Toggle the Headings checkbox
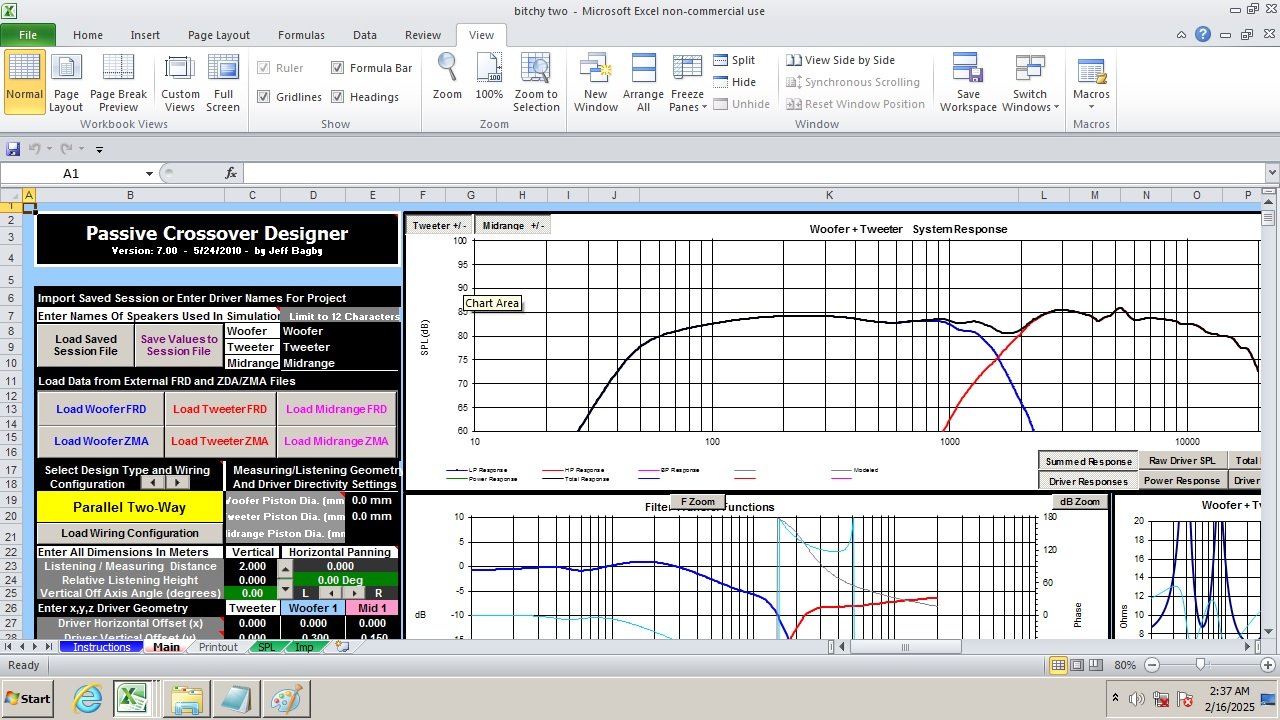The height and width of the screenshot is (720, 1280). [x=338, y=97]
